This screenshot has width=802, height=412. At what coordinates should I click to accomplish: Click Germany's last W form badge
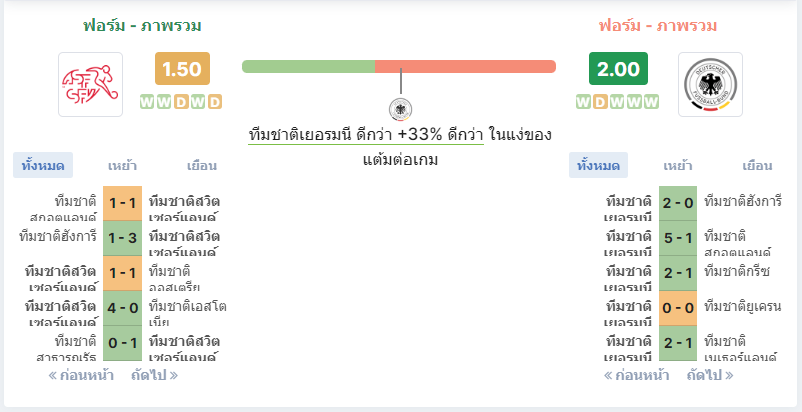click(x=651, y=102)
